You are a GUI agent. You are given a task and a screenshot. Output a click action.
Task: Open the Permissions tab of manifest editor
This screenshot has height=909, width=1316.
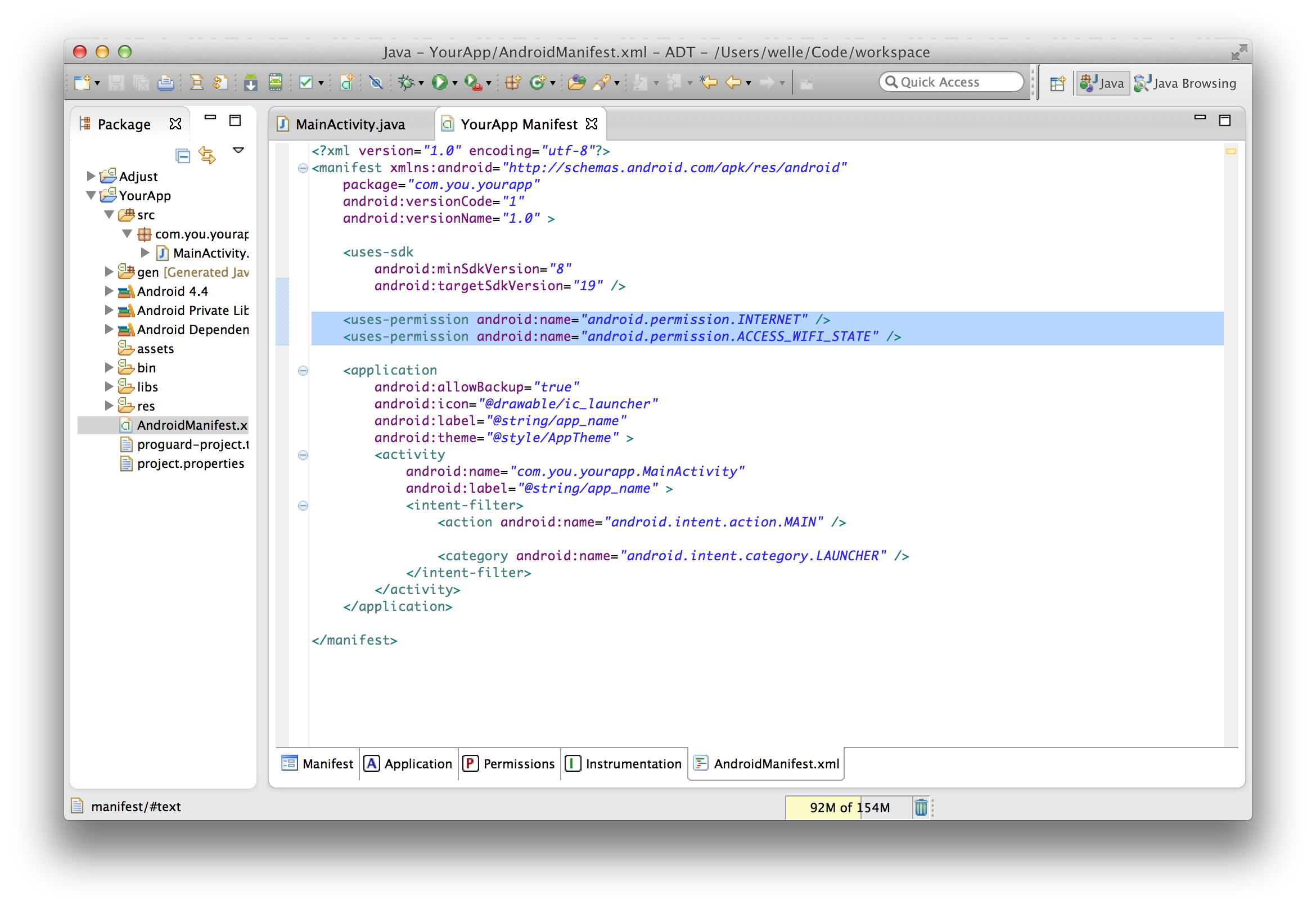point(509,764)
